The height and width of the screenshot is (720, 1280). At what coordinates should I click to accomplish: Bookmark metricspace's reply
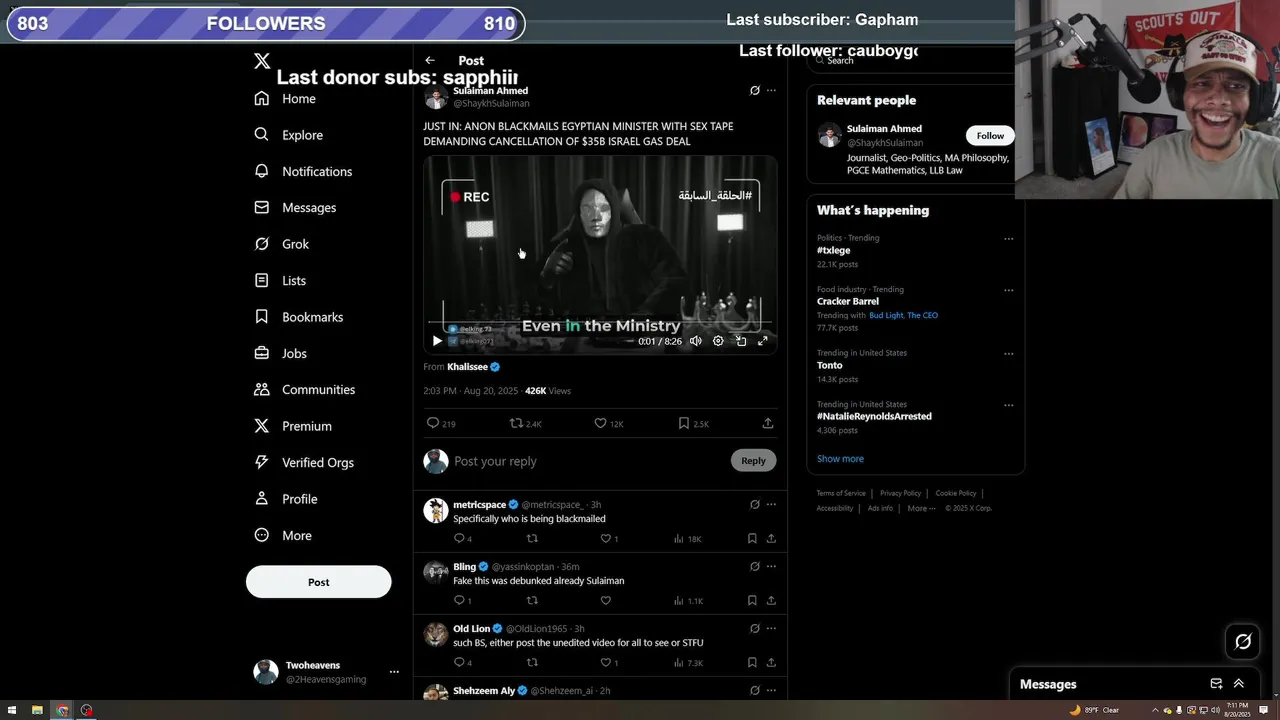[x=752, y=539]
